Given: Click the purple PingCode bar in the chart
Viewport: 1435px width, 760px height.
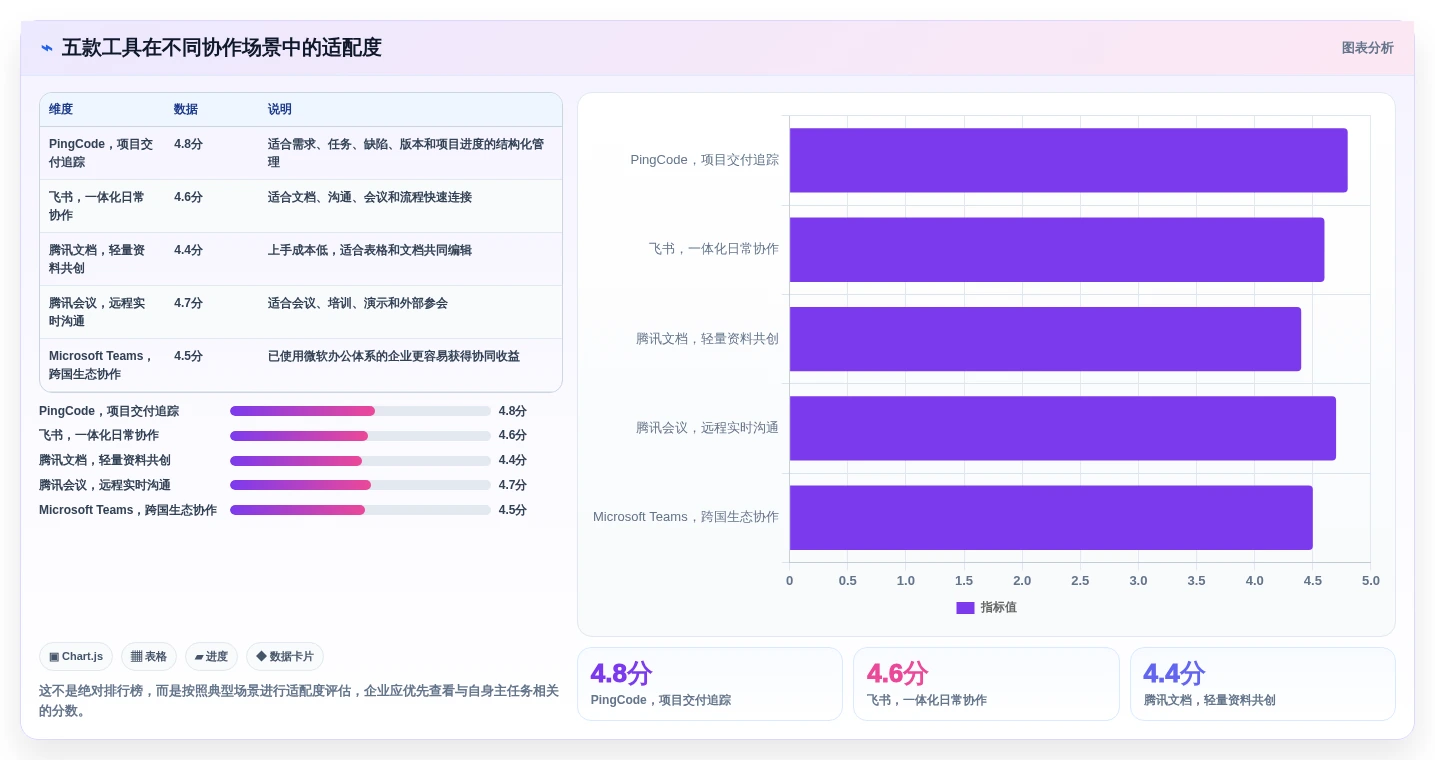Looking at the screenshot, I should [x=1068, y=160].
